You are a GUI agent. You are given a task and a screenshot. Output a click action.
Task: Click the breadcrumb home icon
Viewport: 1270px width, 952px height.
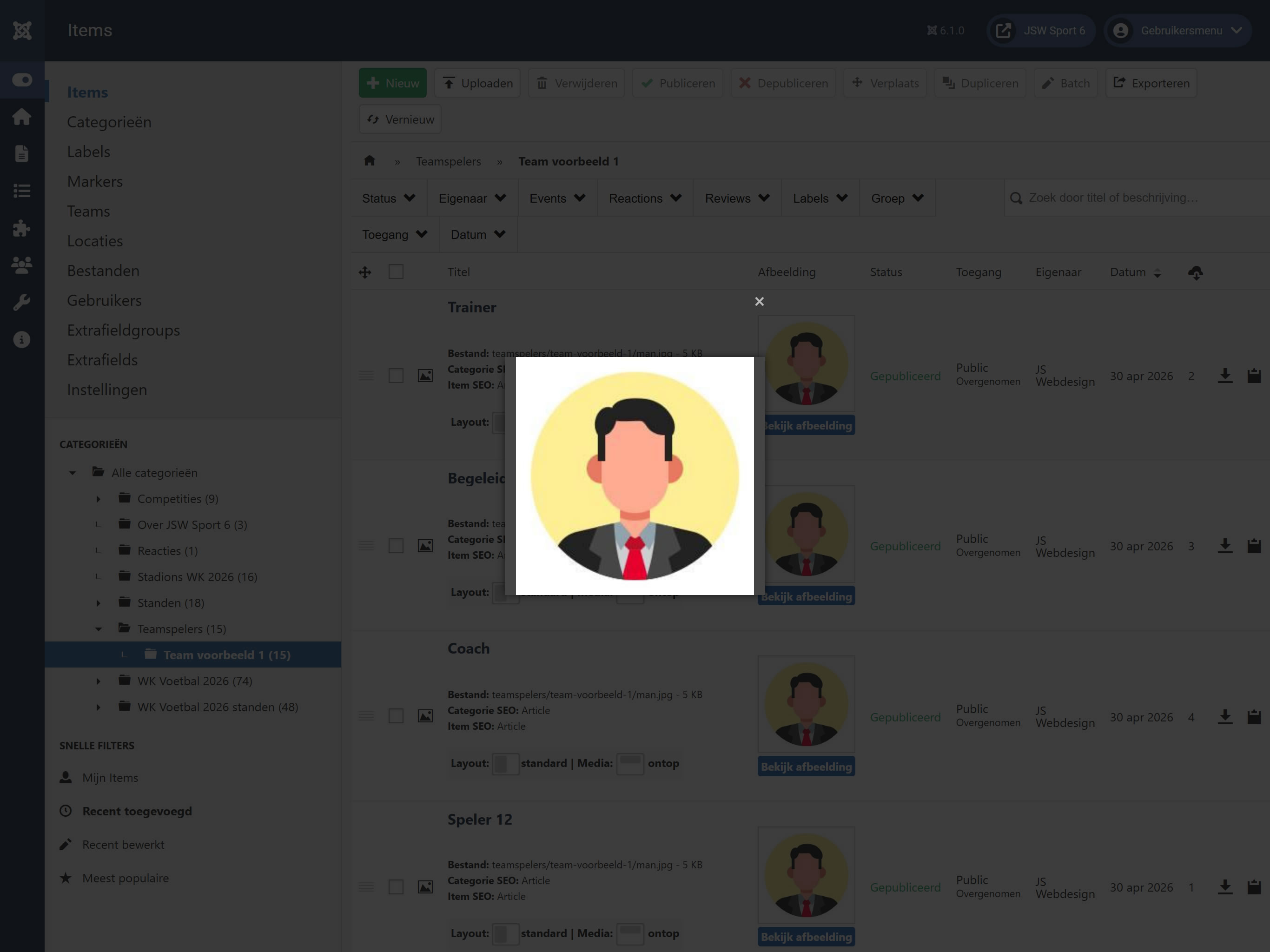[x=369, y=161]
